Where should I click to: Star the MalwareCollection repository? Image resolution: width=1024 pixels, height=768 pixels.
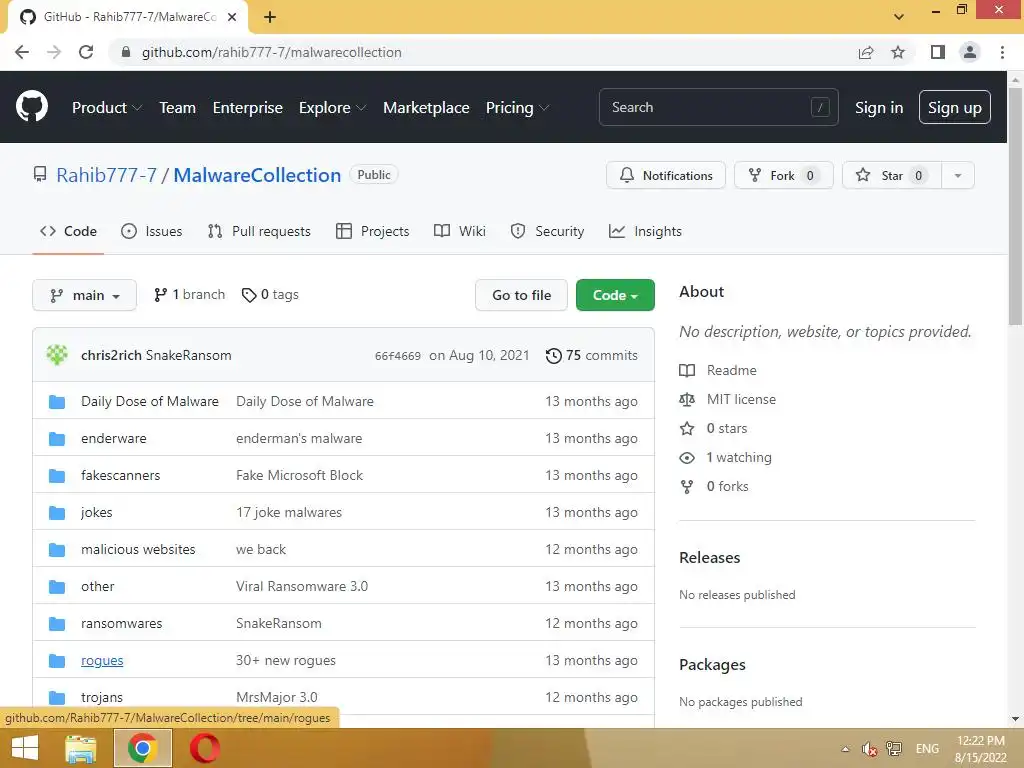[x=892, y=176]
